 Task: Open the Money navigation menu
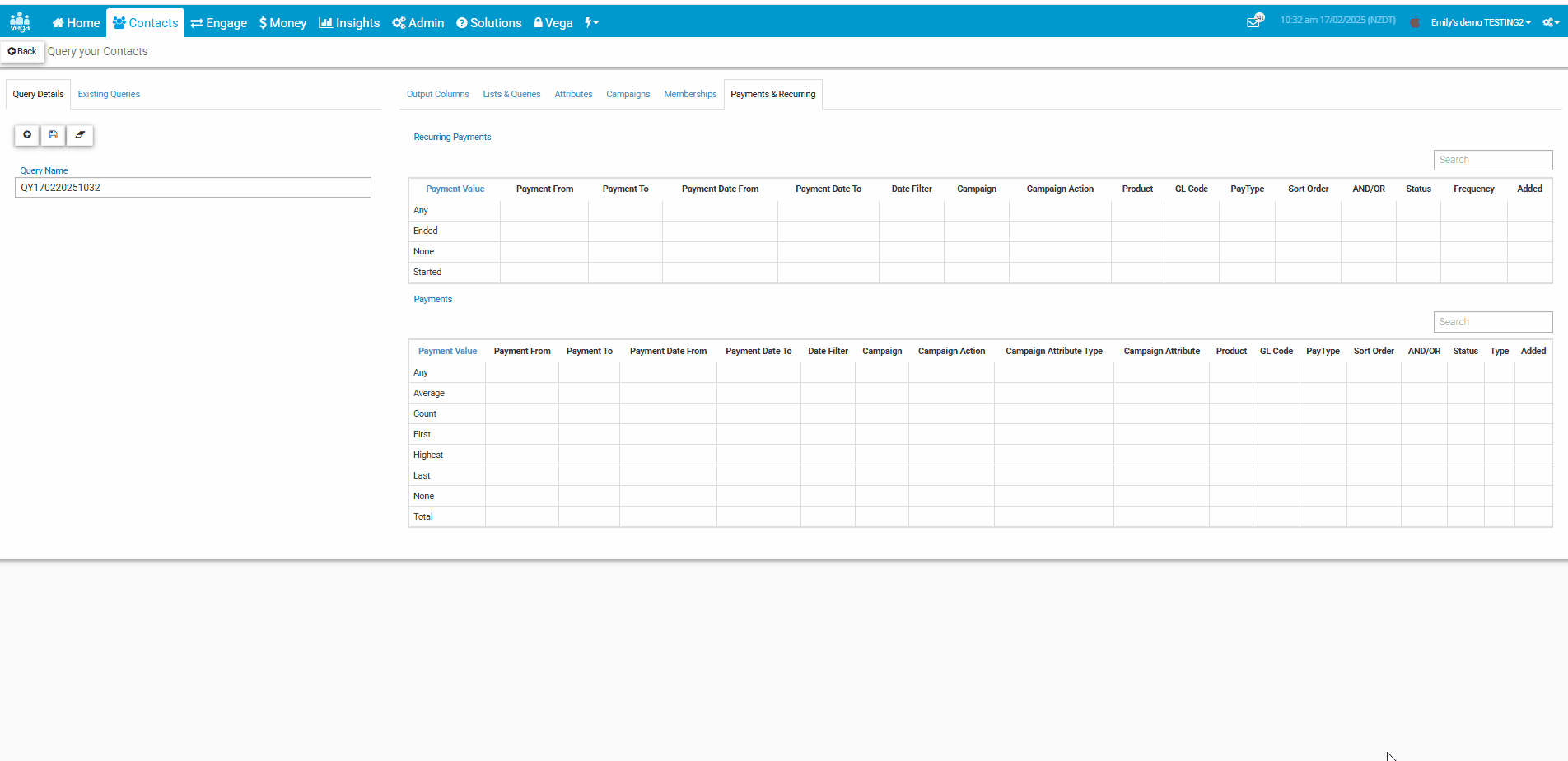pos(282,23)
